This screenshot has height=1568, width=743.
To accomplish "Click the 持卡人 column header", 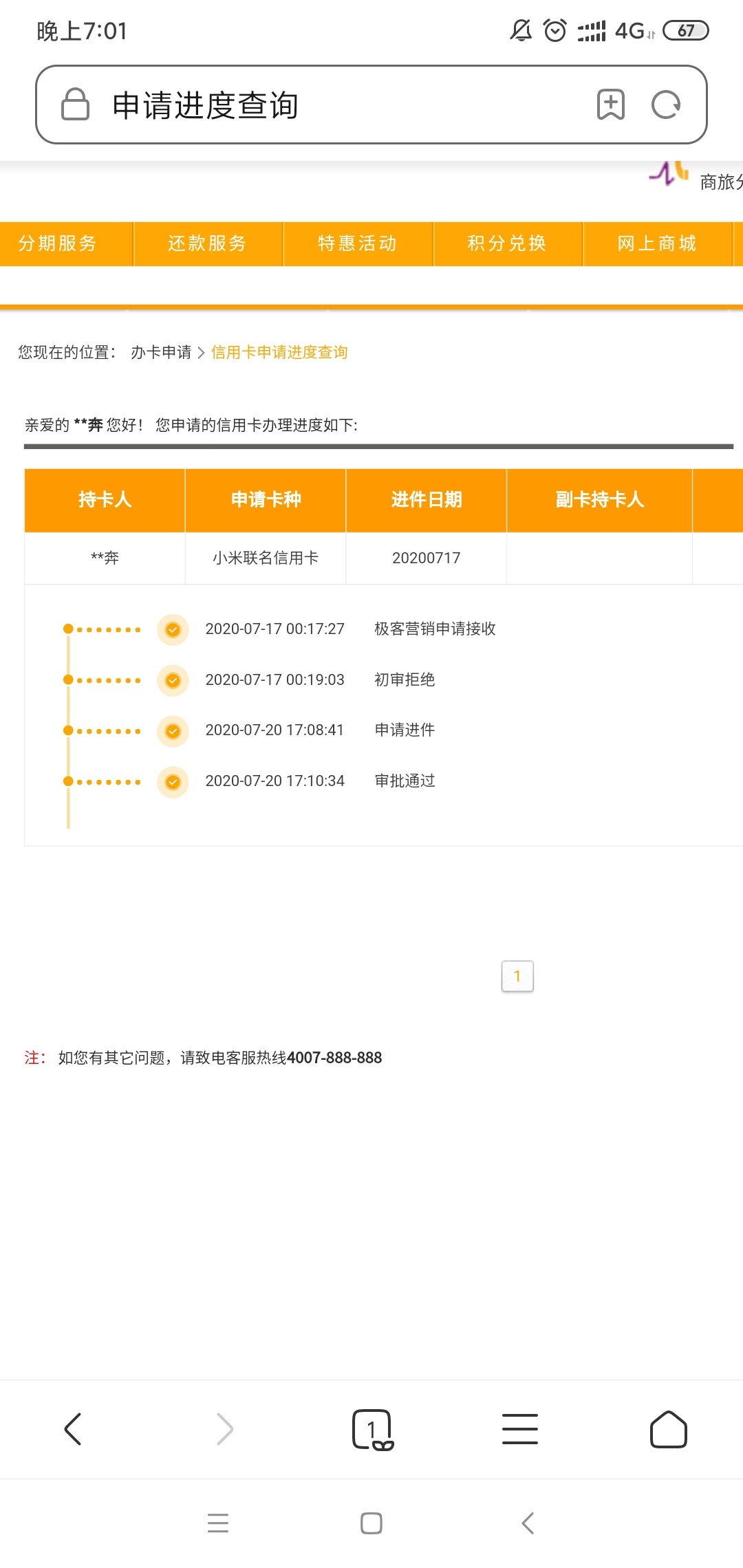I will coord(105,500).
